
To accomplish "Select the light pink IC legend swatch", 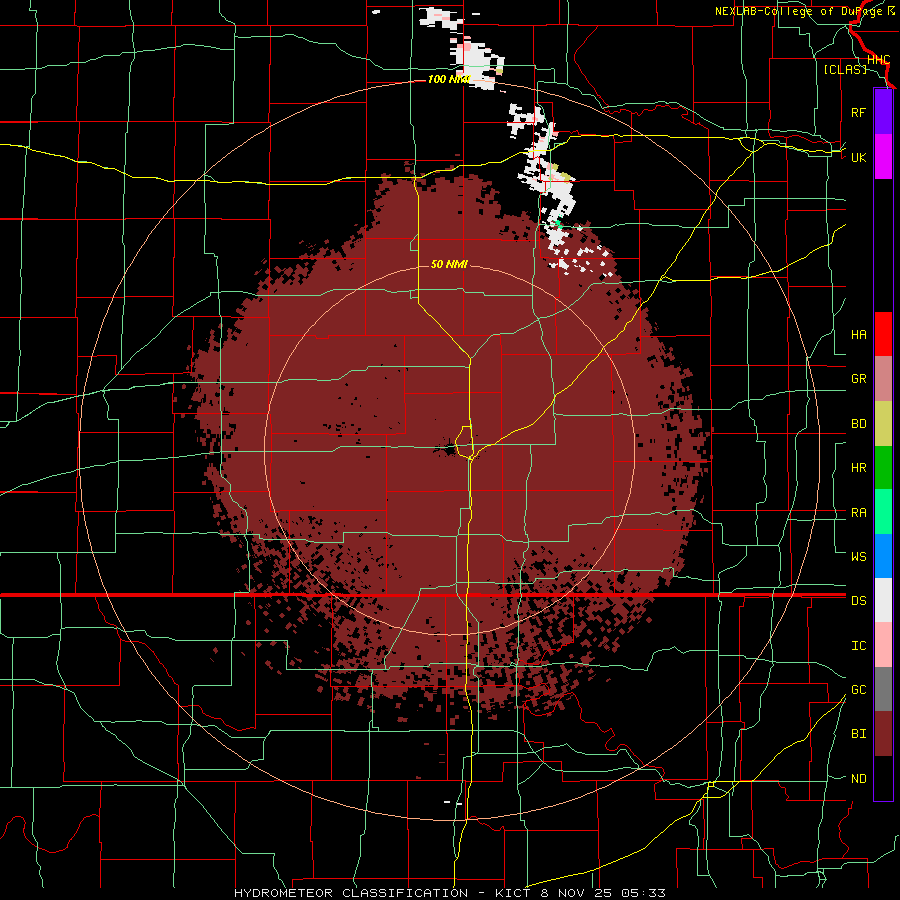I will [x=883, y=645].
